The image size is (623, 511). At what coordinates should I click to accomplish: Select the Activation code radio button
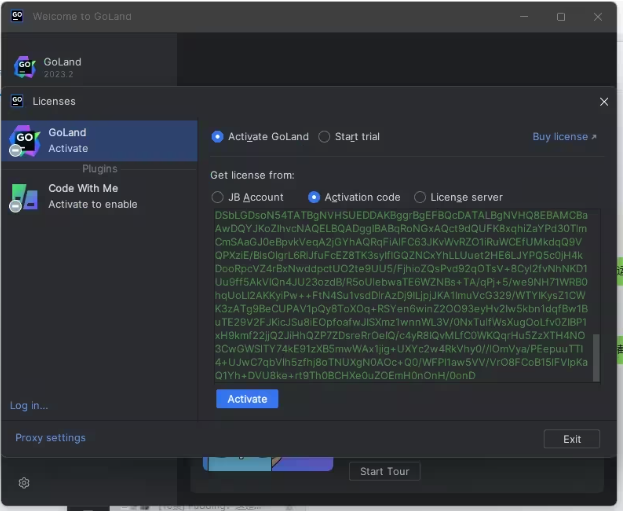[x=314, y=197]
